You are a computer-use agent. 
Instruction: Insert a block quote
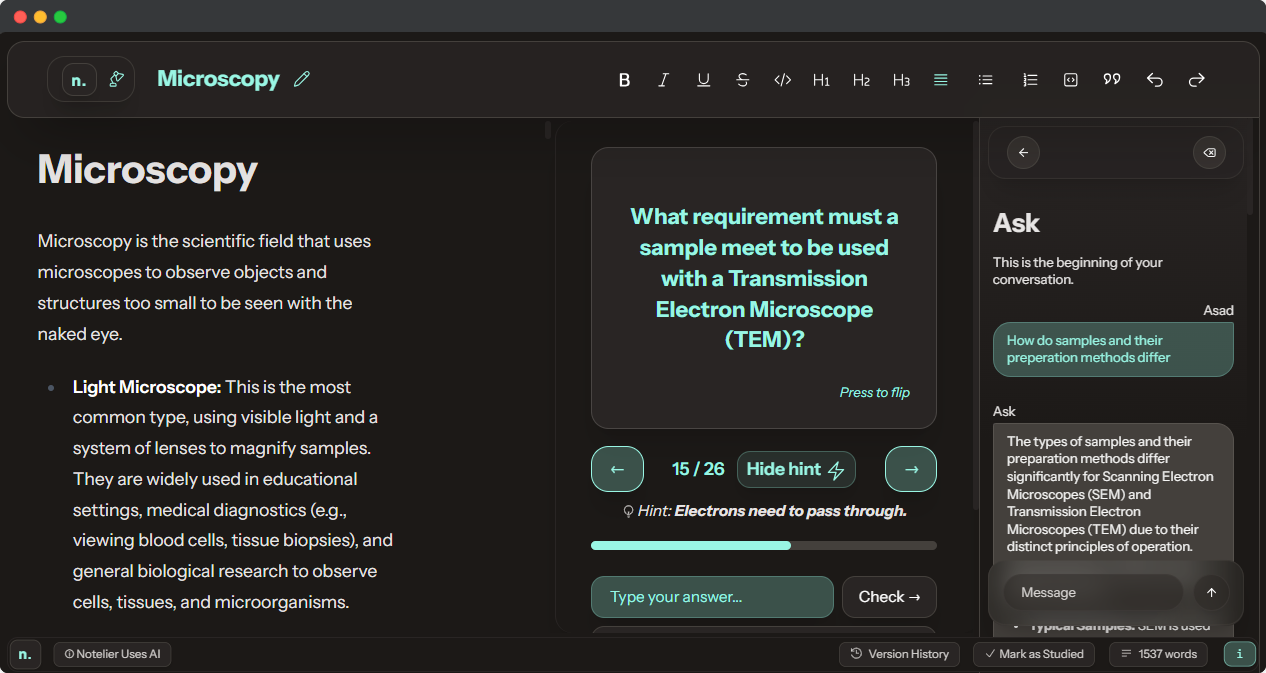pyautogui.click(x=1111, y=80)
